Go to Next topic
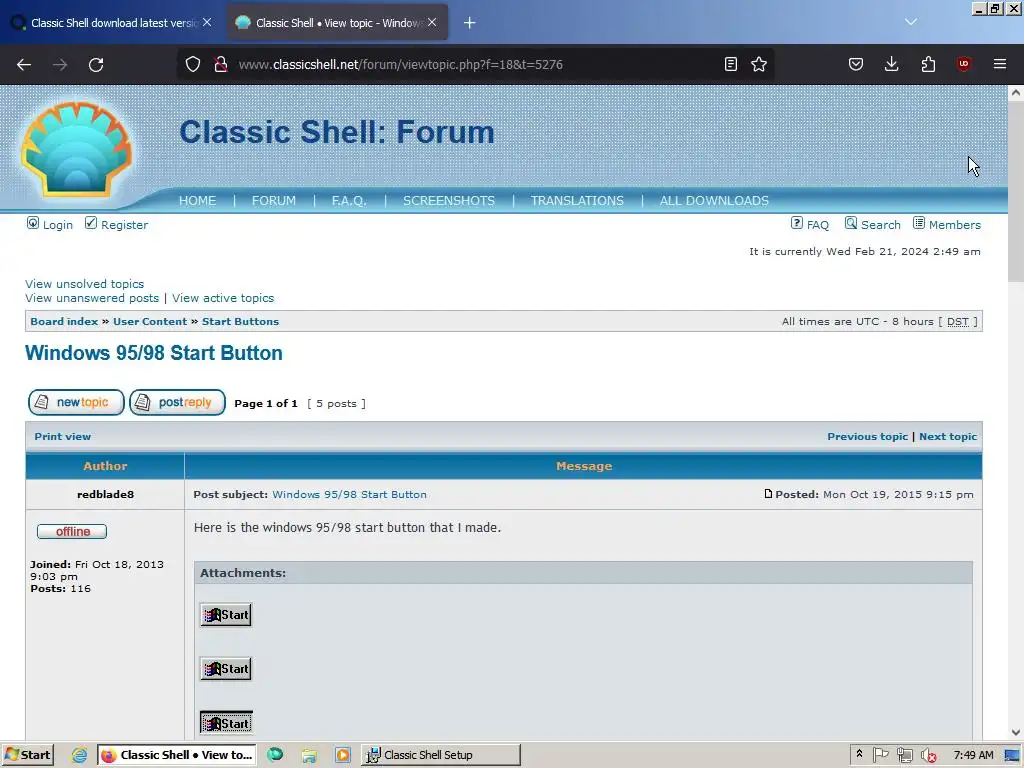The height and width of the screenshot is (768, 1024). coord(948,436)
